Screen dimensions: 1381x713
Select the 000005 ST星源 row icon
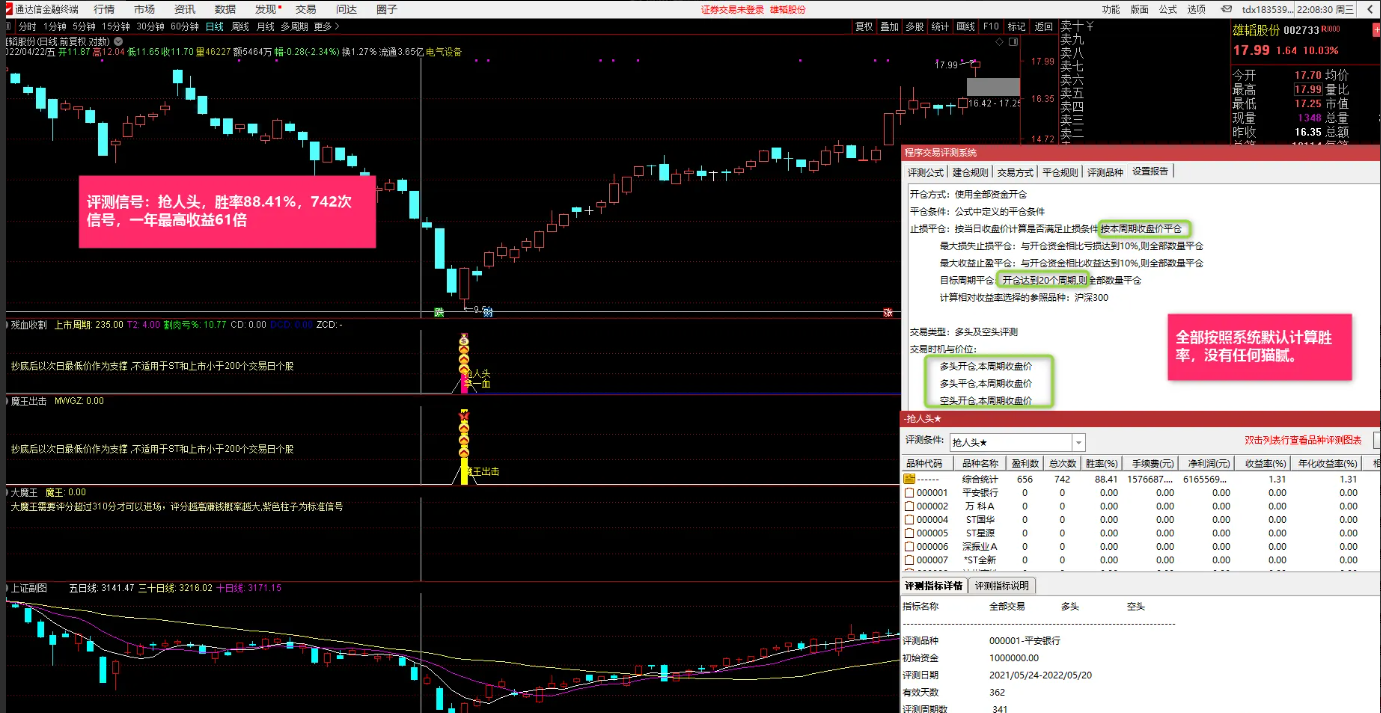tap(909, 533)
